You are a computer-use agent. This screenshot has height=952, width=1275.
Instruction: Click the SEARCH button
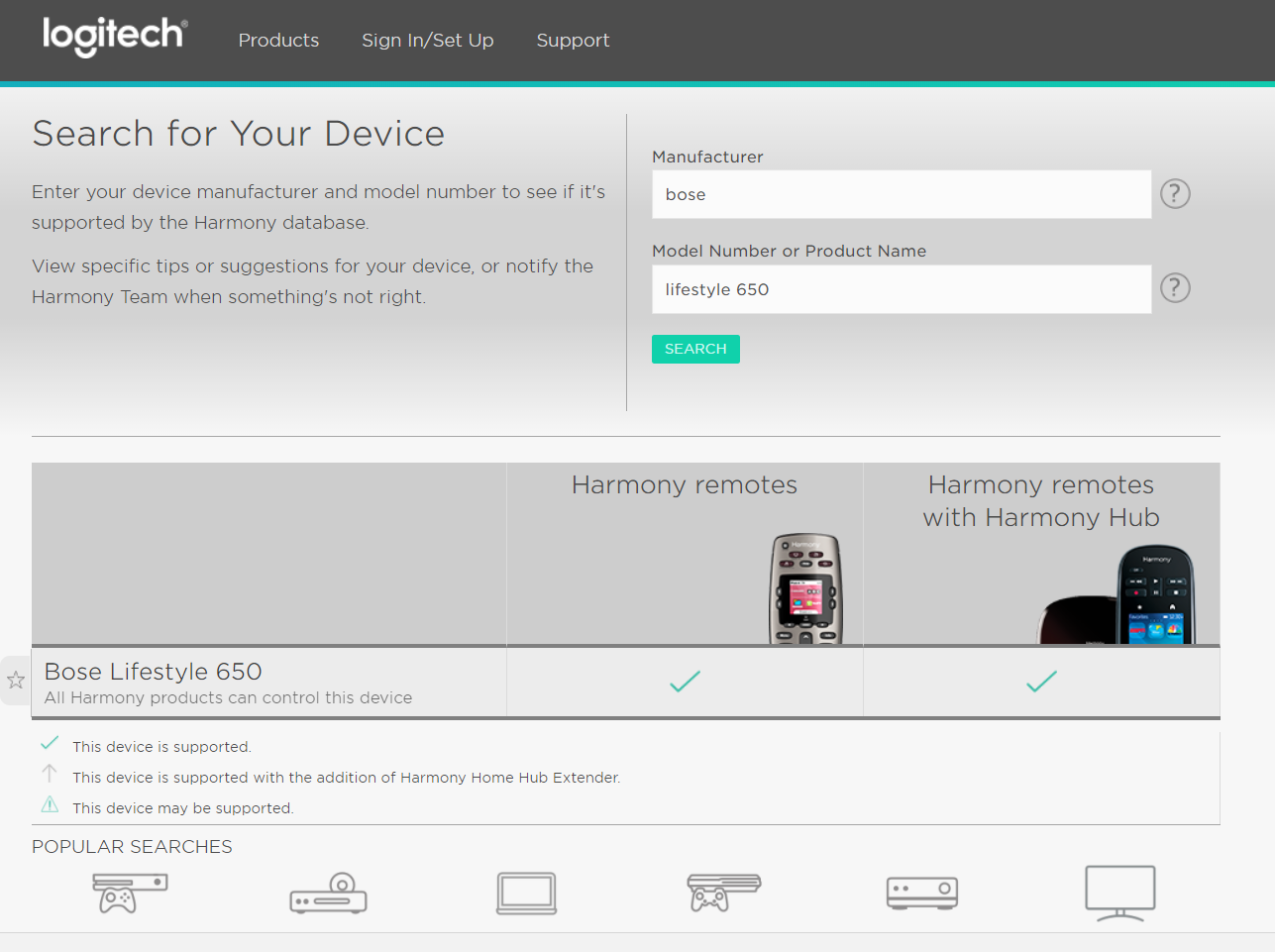pos(695,349)
